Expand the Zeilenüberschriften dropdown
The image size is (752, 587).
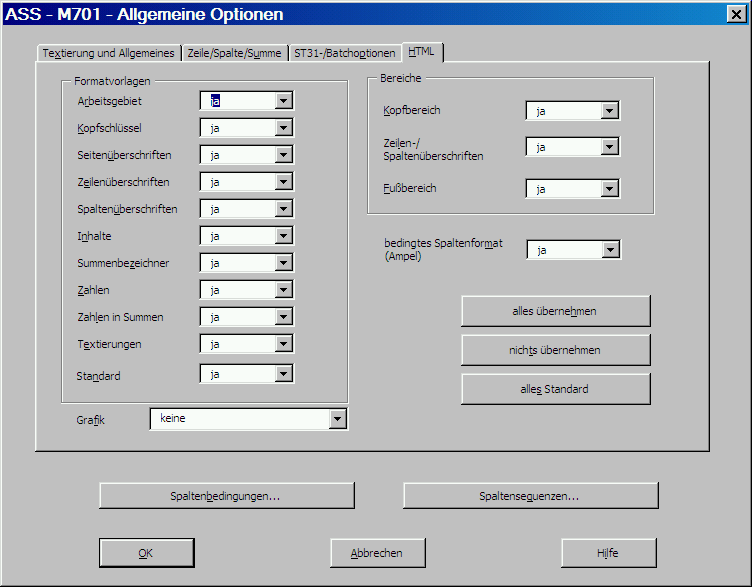(x=284, y=182)
